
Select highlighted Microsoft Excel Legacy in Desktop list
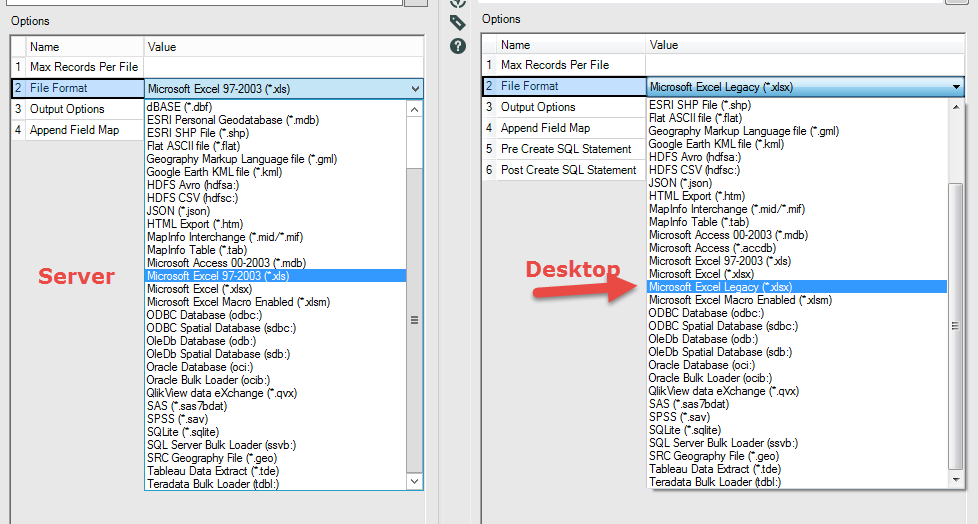click(x=797, y=287)
